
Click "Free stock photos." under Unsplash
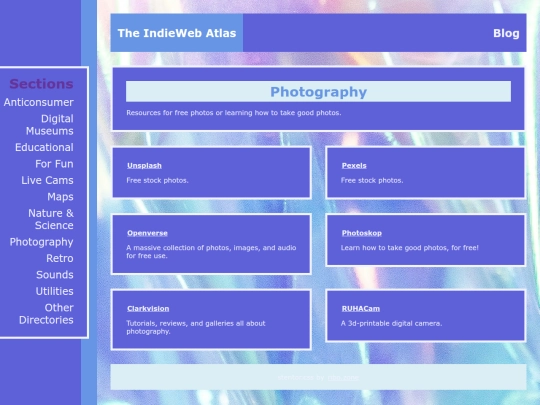click(157, 180)
